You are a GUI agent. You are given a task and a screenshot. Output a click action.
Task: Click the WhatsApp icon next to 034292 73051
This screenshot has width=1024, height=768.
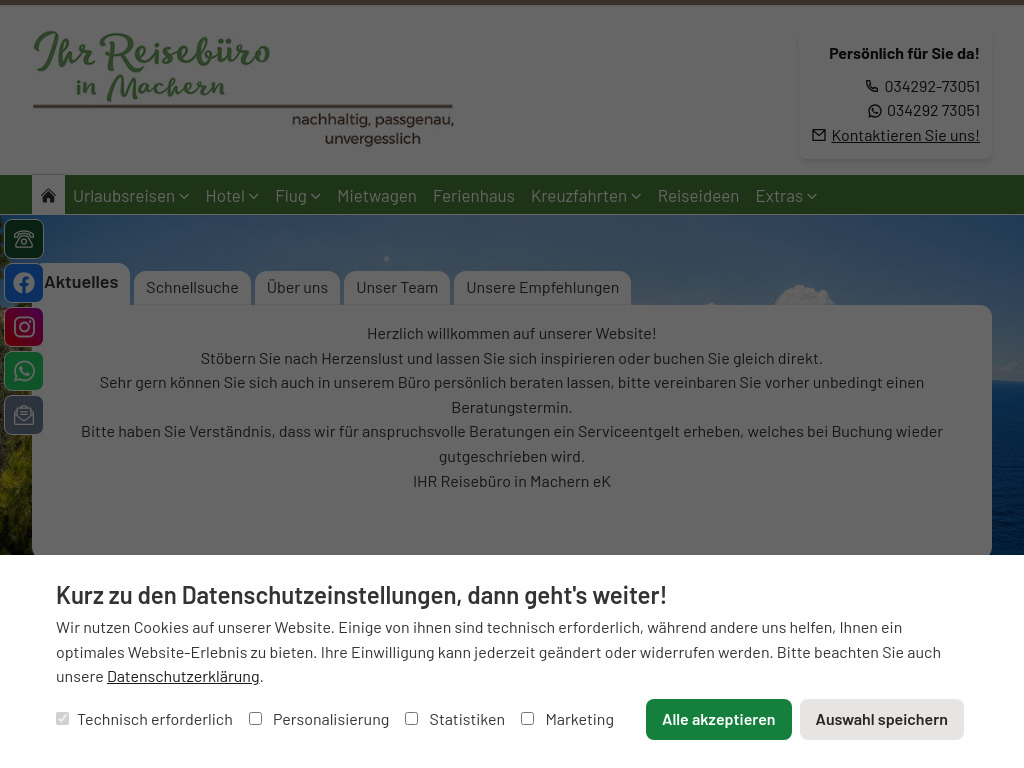point(874,110)
